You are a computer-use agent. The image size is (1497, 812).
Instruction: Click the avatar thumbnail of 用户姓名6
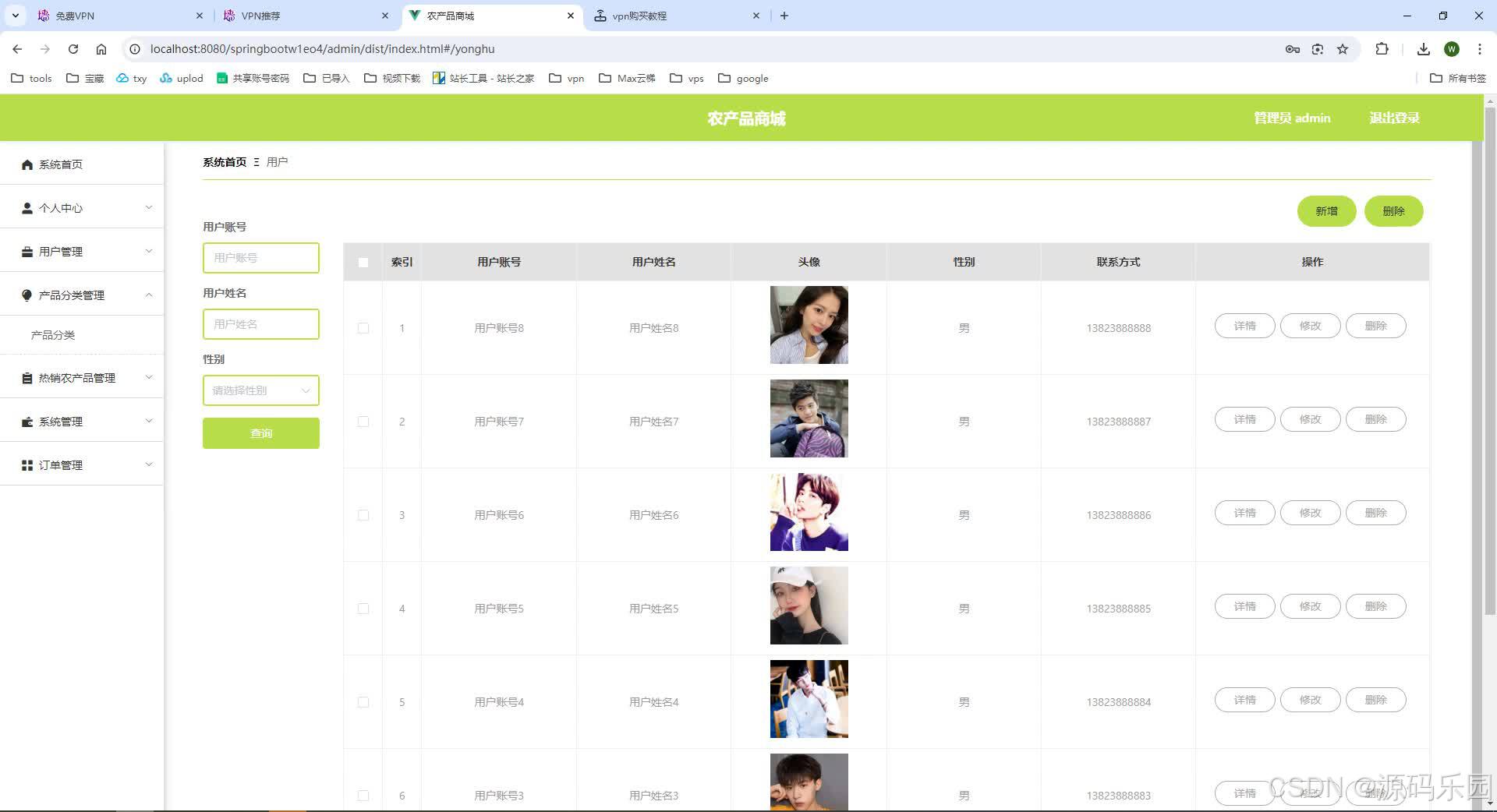[x=809, y=512]
